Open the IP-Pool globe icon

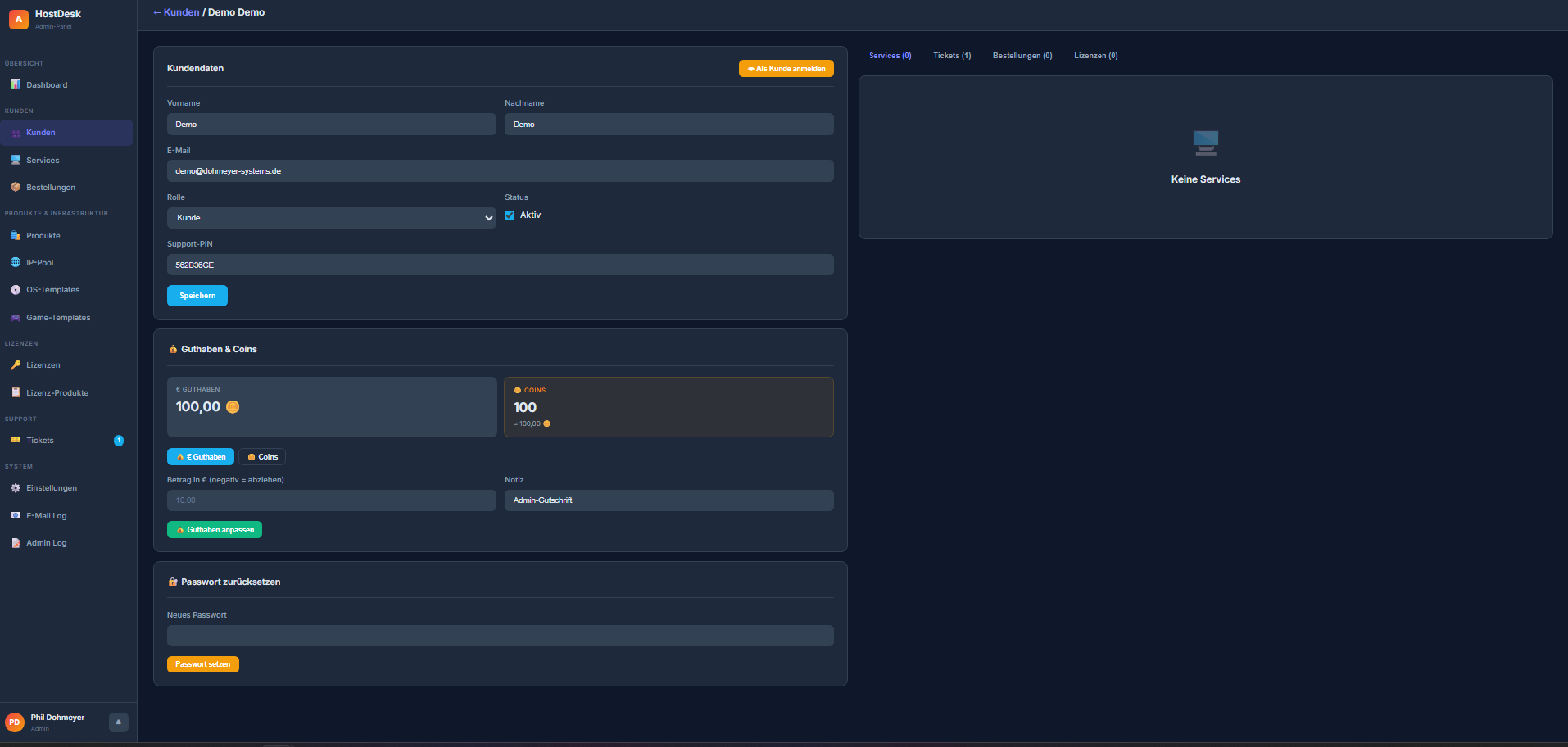click(x=16, y=263)
